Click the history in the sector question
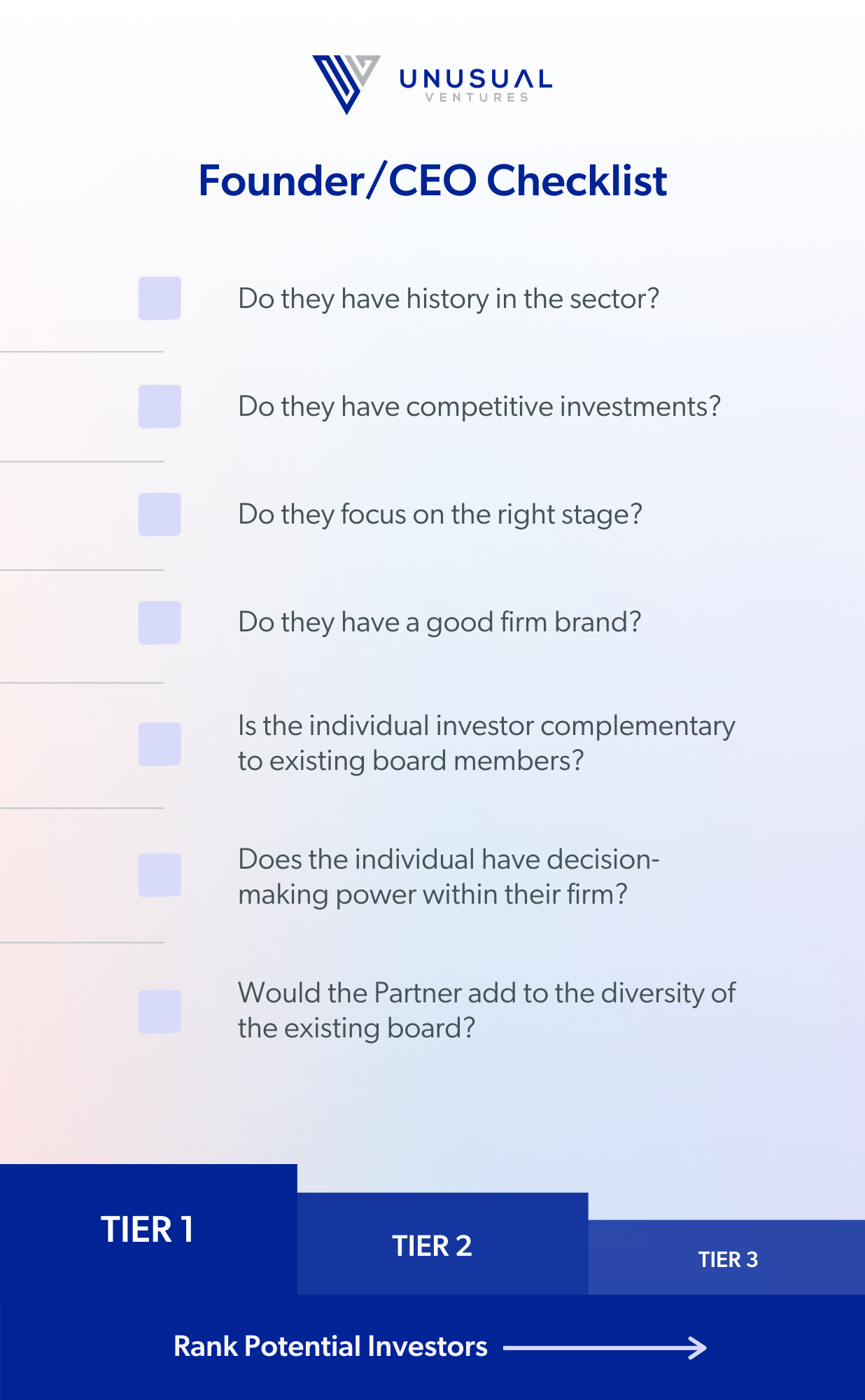 click(449, 300)
